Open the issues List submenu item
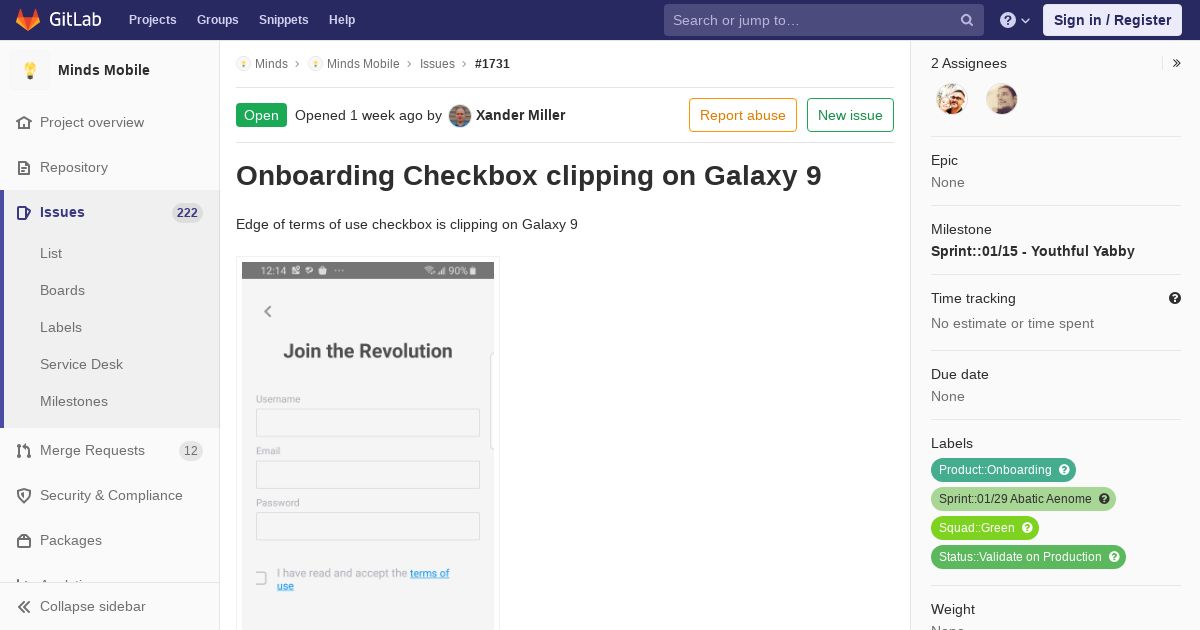Screen dimensions: 1200x630 point(51,253)
